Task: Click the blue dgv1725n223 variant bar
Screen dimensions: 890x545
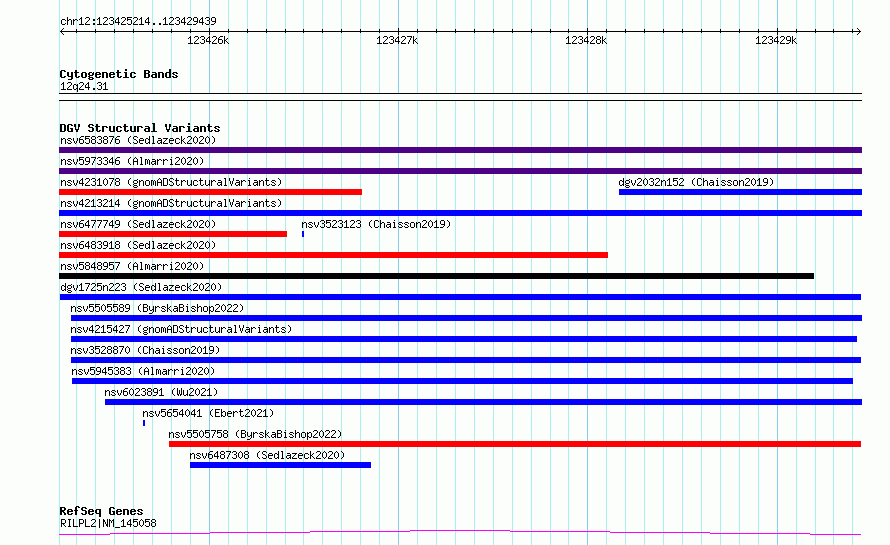Action: (460, 297)
